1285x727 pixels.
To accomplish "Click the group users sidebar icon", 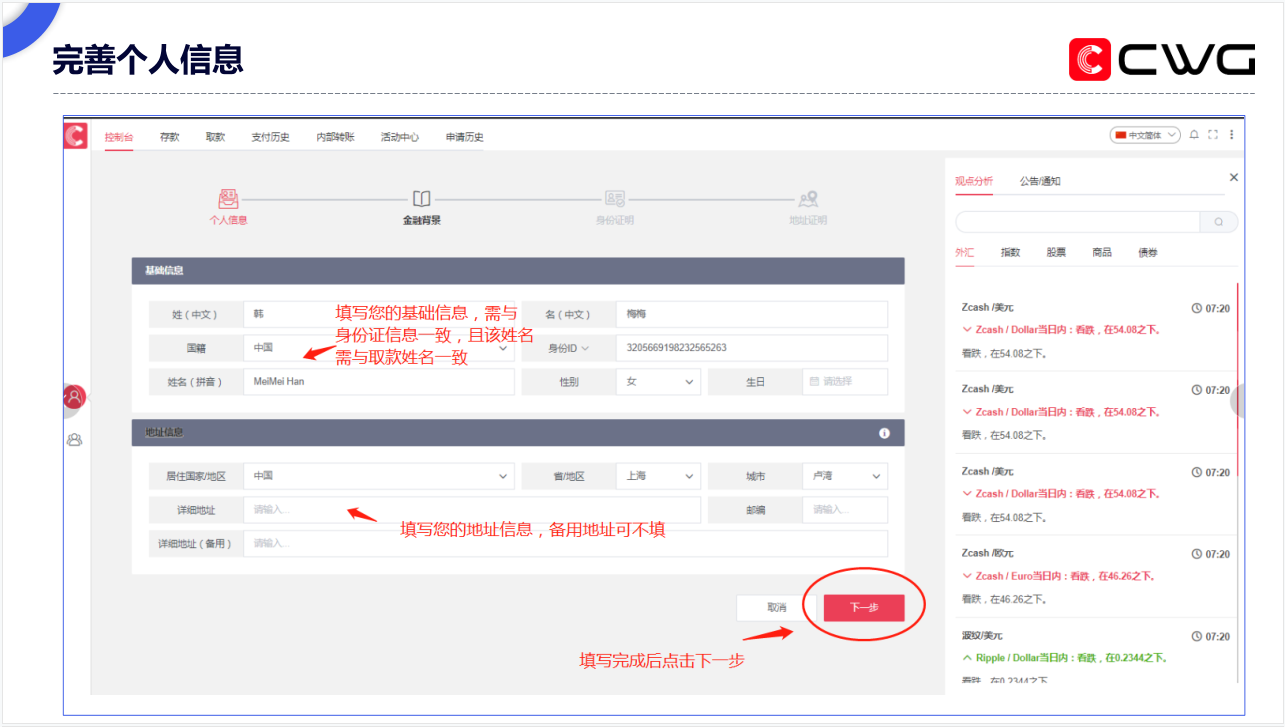I will pyautogui.click(x=74, y=439).
